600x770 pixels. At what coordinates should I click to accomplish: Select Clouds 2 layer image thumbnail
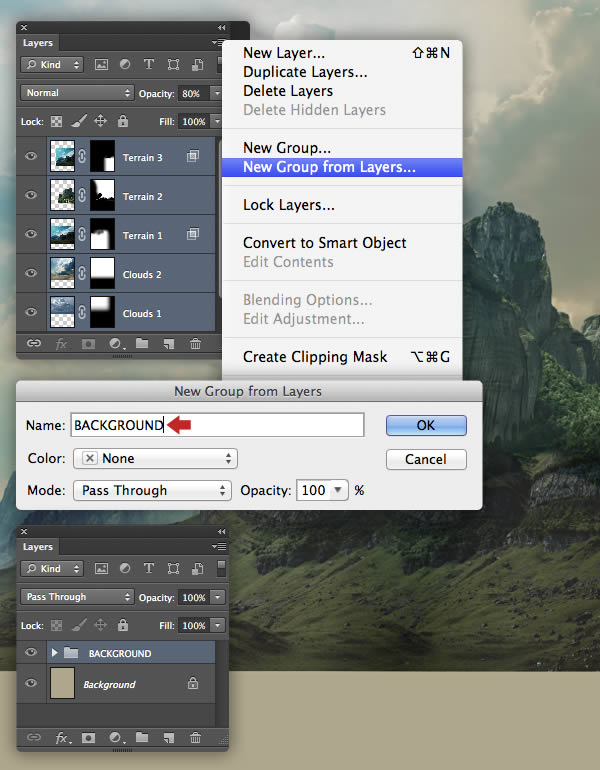62,273
